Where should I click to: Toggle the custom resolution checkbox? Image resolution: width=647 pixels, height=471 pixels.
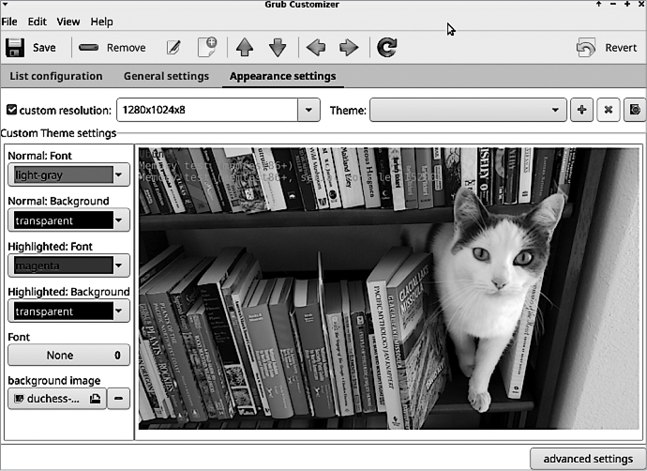[x=11, y=110]
